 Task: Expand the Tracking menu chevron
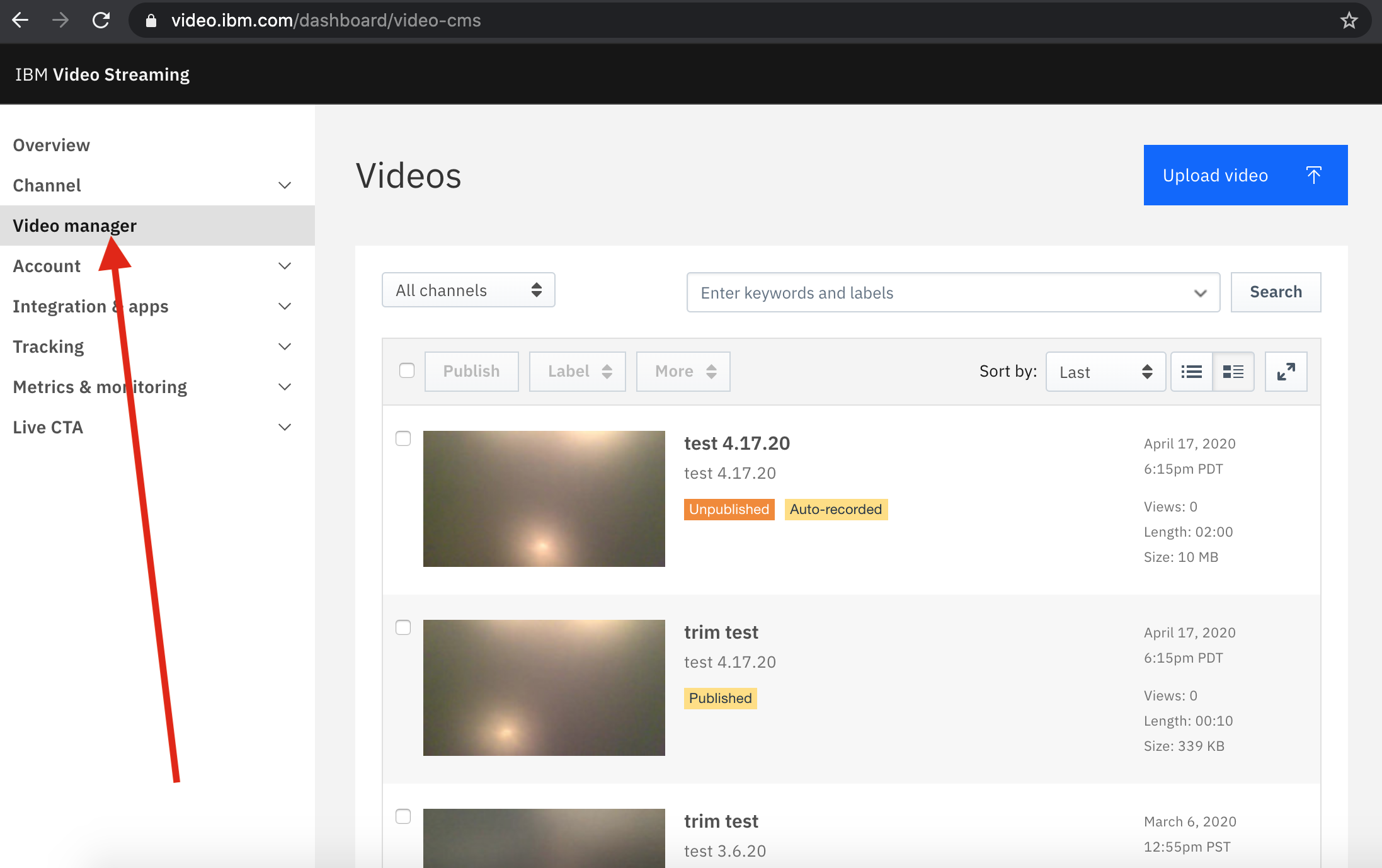click(285, 346)
